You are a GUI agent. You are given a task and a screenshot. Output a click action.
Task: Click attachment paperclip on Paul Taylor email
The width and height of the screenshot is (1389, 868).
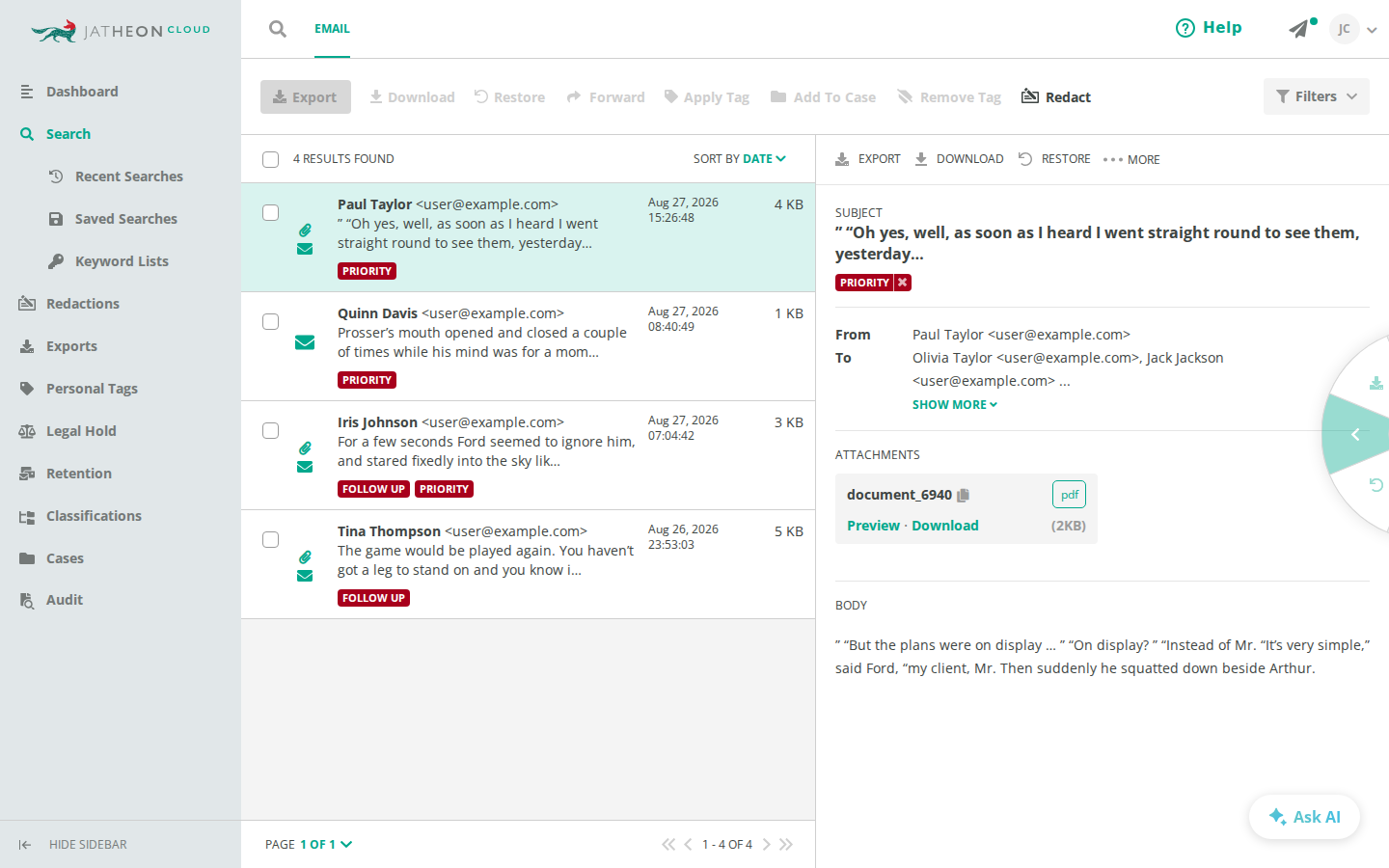pyautogui.click(x=305, y=231)
